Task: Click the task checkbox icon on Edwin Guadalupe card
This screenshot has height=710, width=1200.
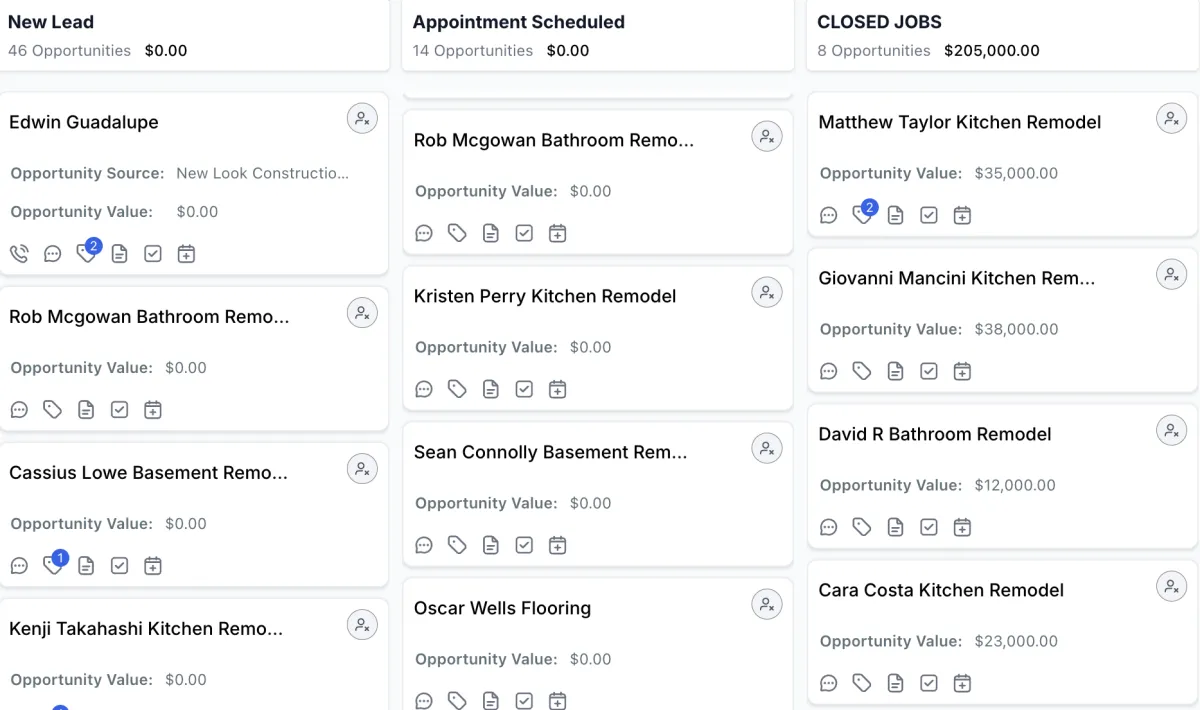Action: pyautogui.click(x=153, y=254)
